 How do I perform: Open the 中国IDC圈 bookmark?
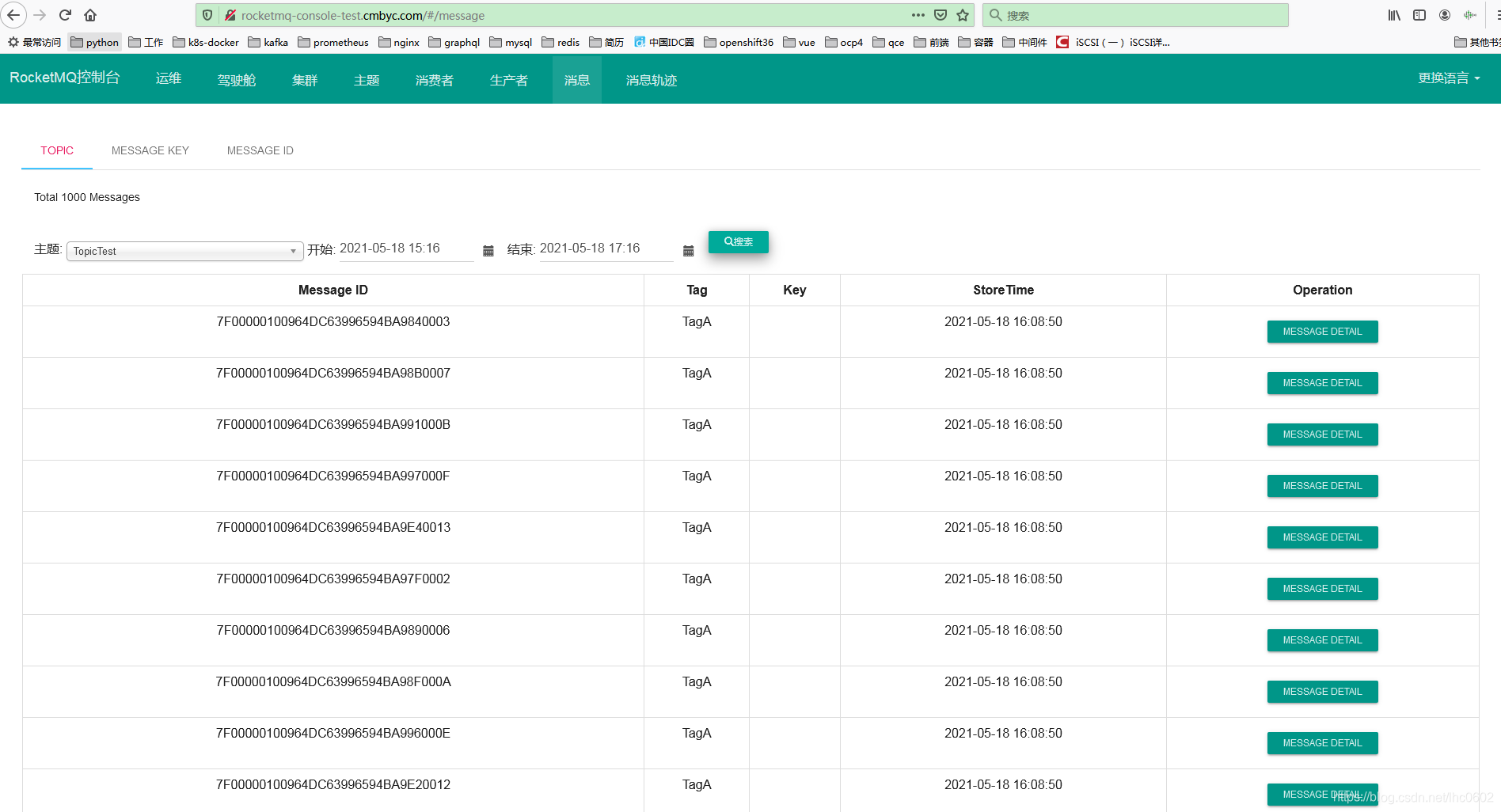tap(664, 42)
